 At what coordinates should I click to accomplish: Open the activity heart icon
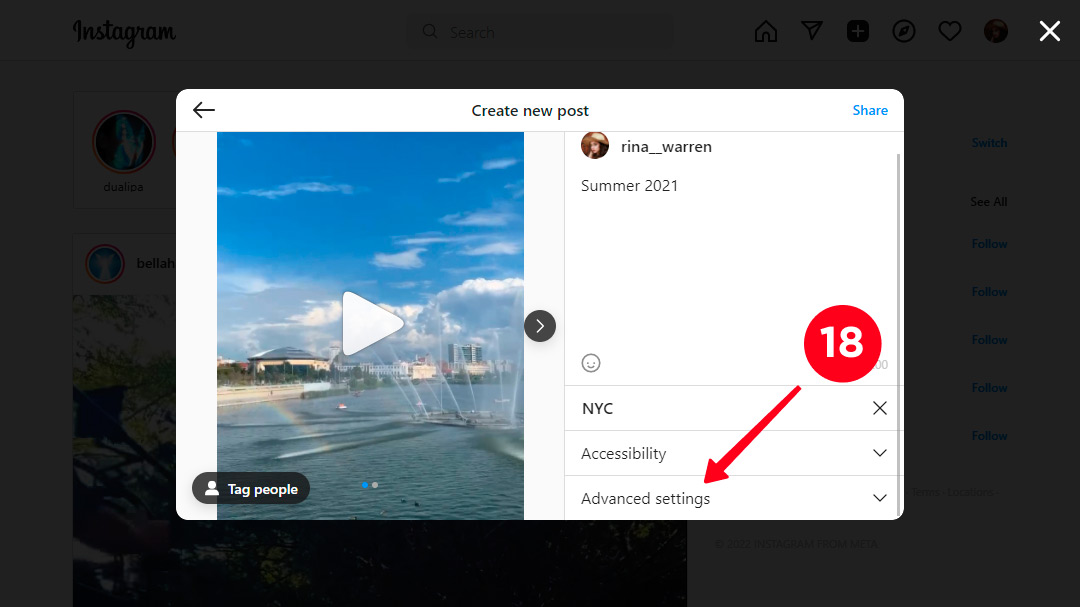[x=950, y=31]
